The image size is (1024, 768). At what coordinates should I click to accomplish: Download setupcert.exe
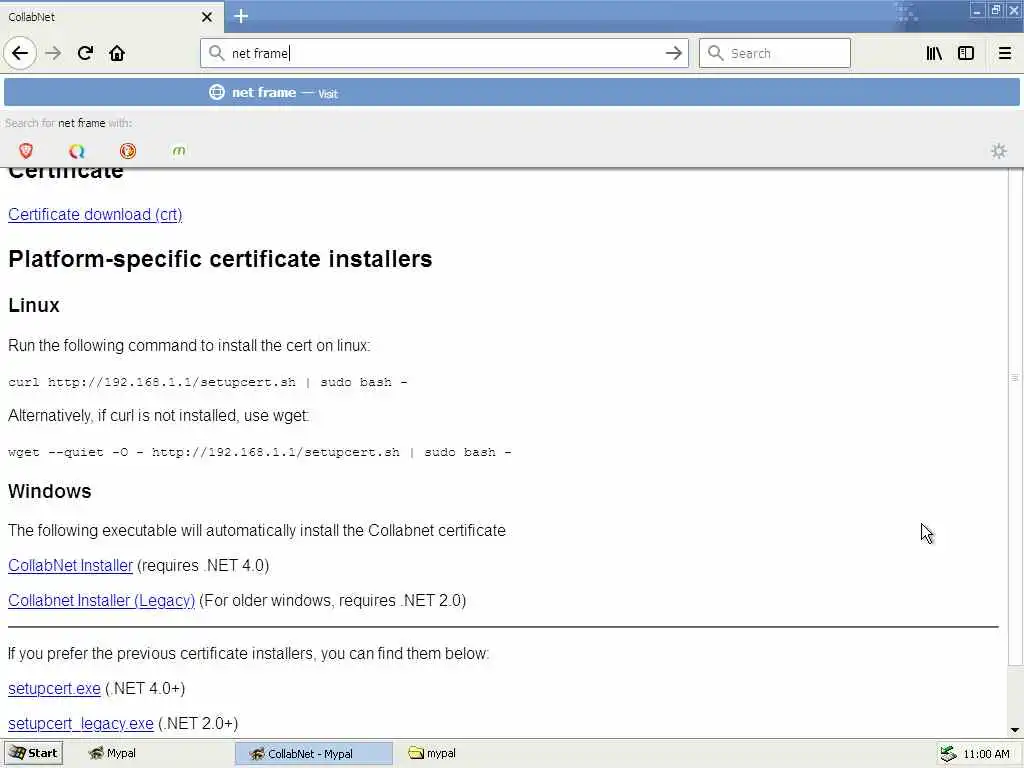[x=54, y=688]
